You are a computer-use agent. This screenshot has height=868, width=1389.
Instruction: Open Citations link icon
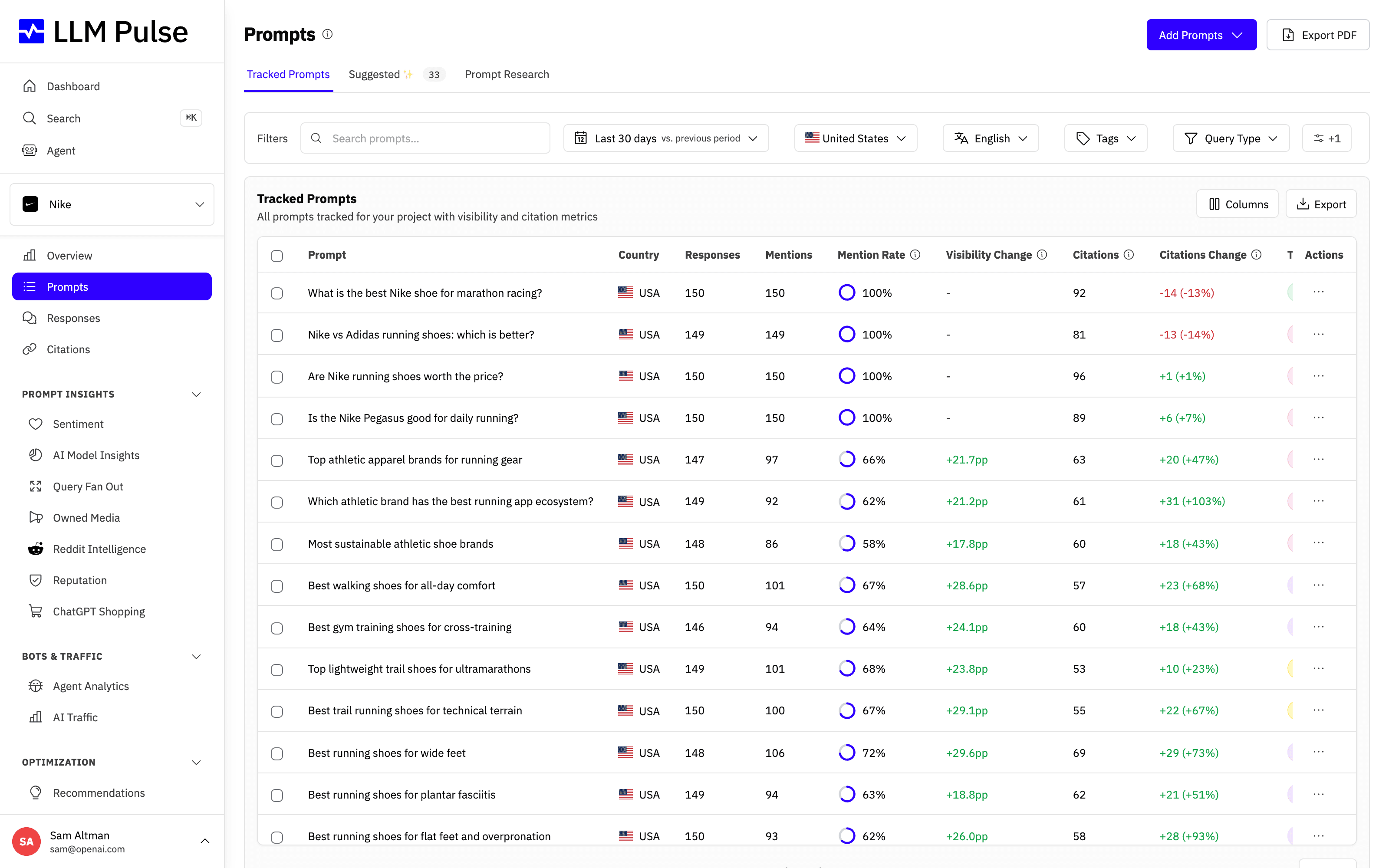point(29,349)
